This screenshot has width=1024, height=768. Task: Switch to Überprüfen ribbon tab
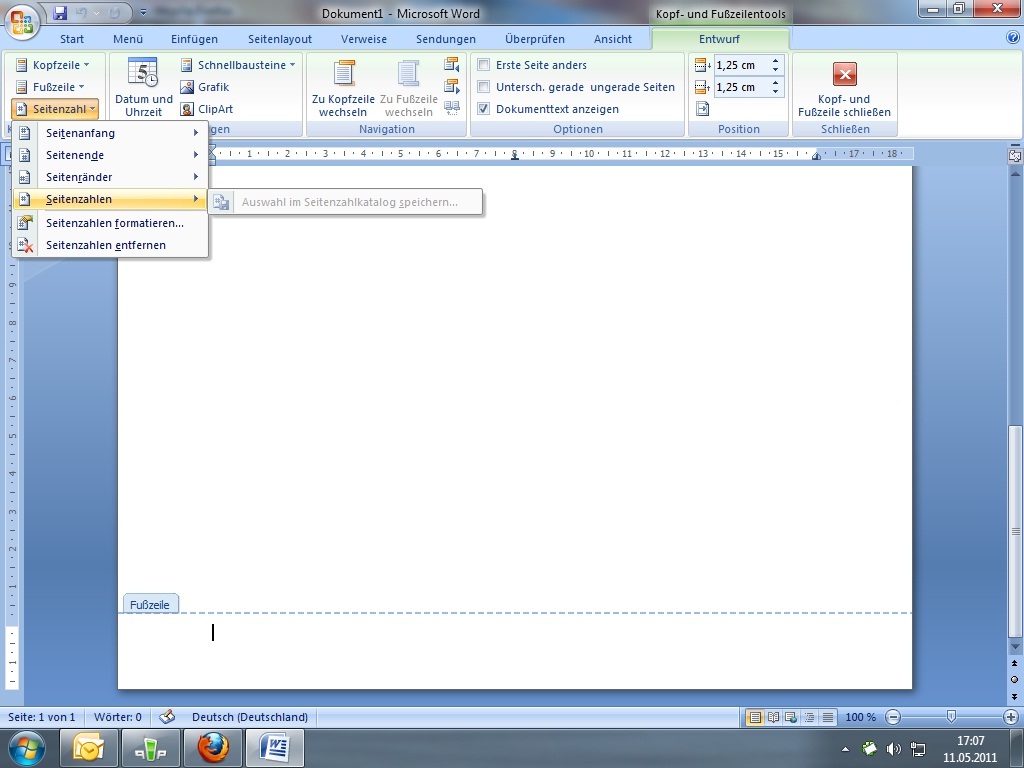coord(535,39)
